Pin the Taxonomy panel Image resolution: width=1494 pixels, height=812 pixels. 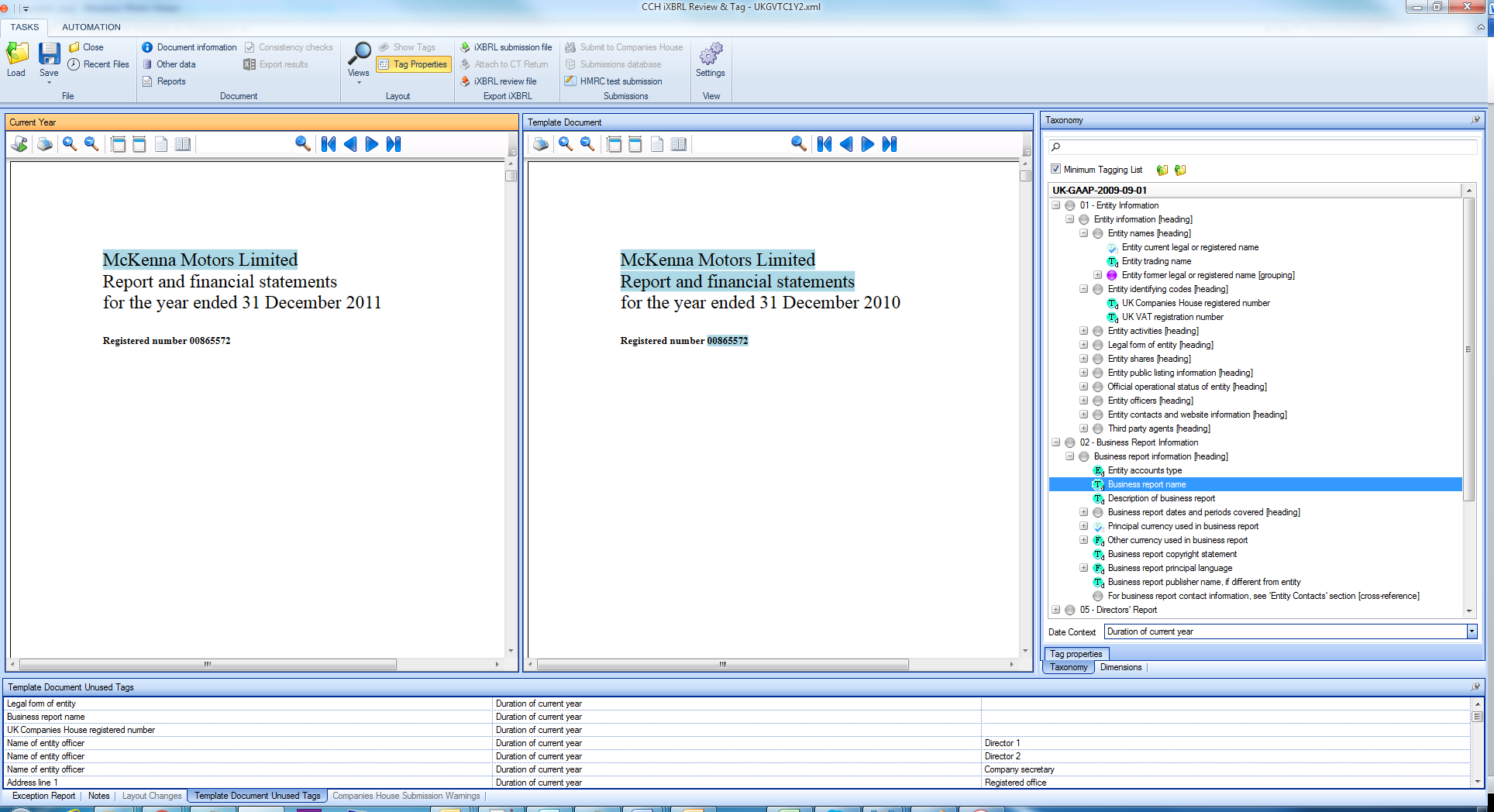tap(1476, 119)
